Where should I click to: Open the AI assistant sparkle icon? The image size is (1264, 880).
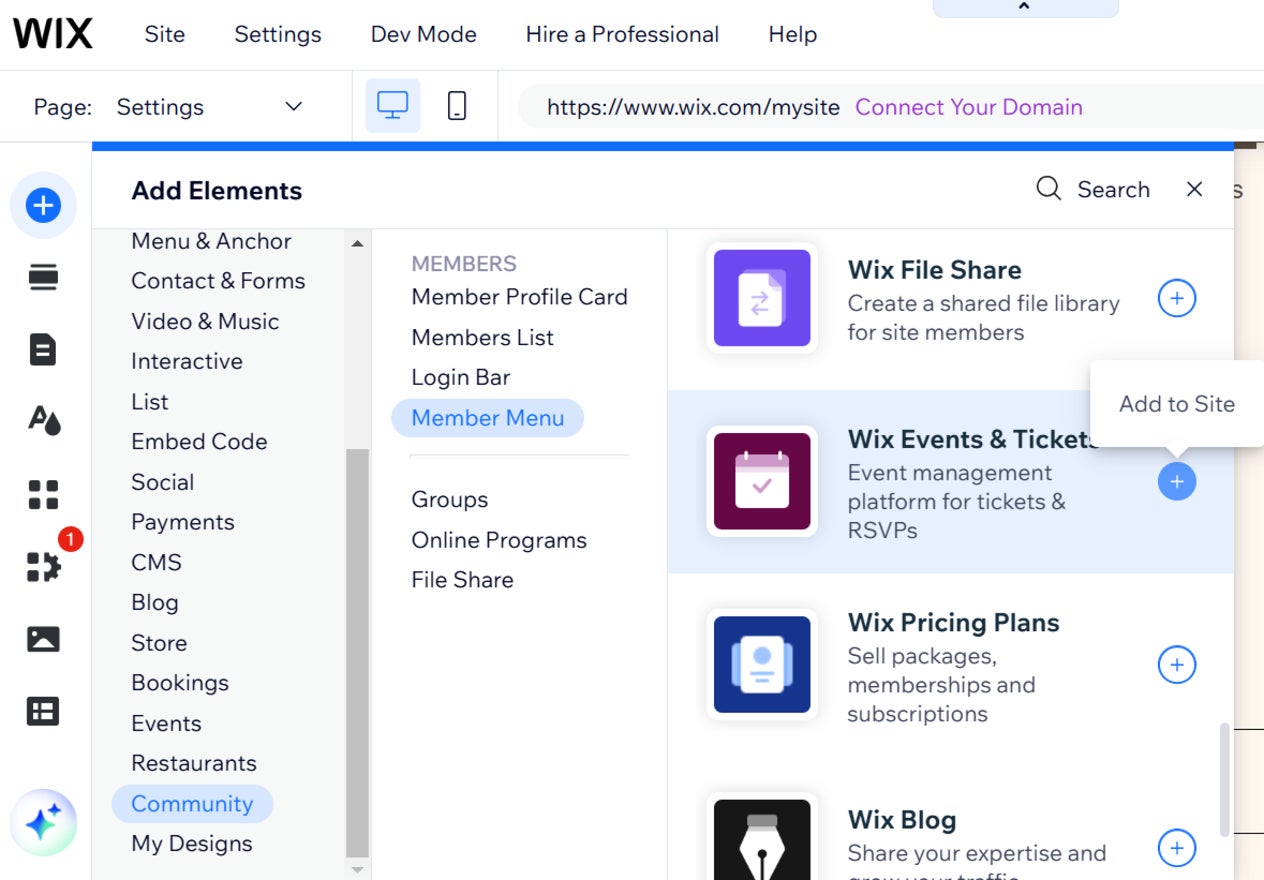tap(43, 823)
